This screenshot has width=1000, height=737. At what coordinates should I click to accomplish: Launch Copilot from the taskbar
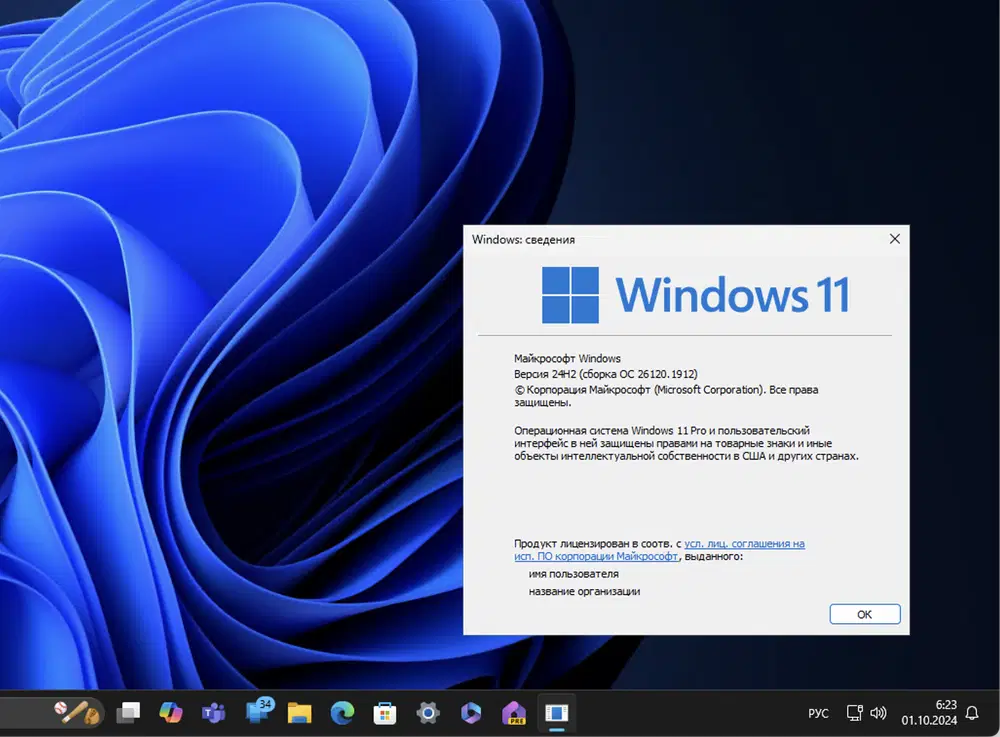pos(171,712)
